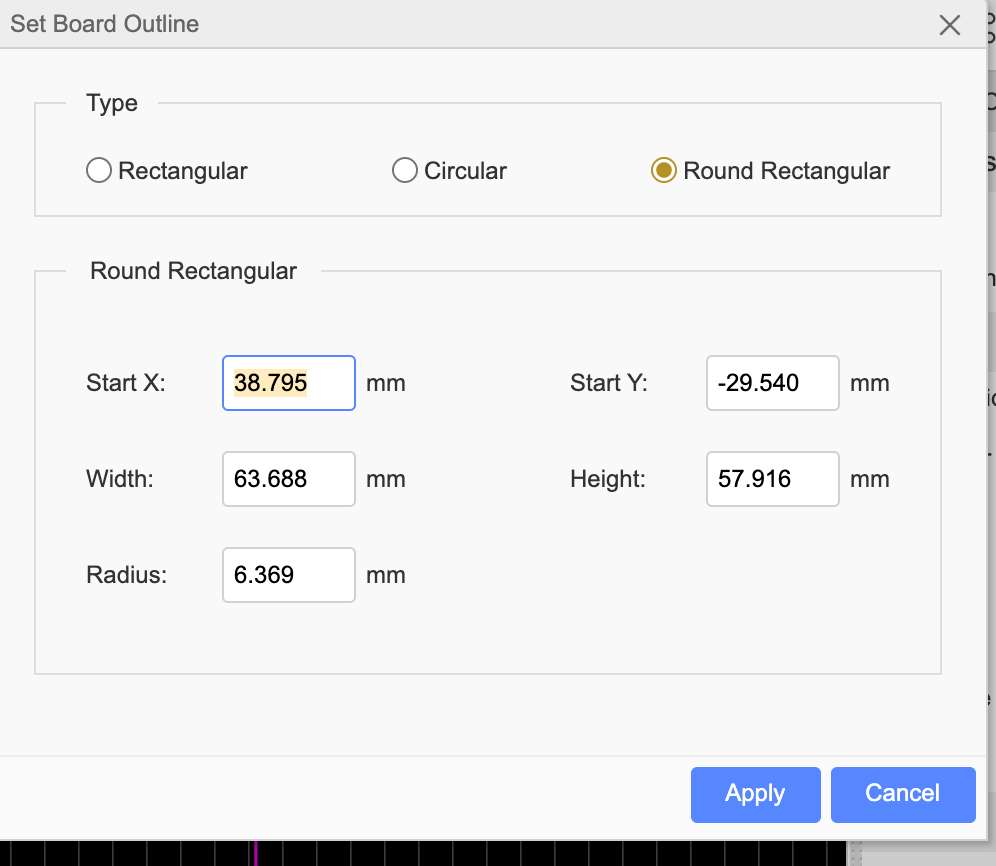Click the Start Y label text
The image size is (996, 866).
tap(609, 383)
